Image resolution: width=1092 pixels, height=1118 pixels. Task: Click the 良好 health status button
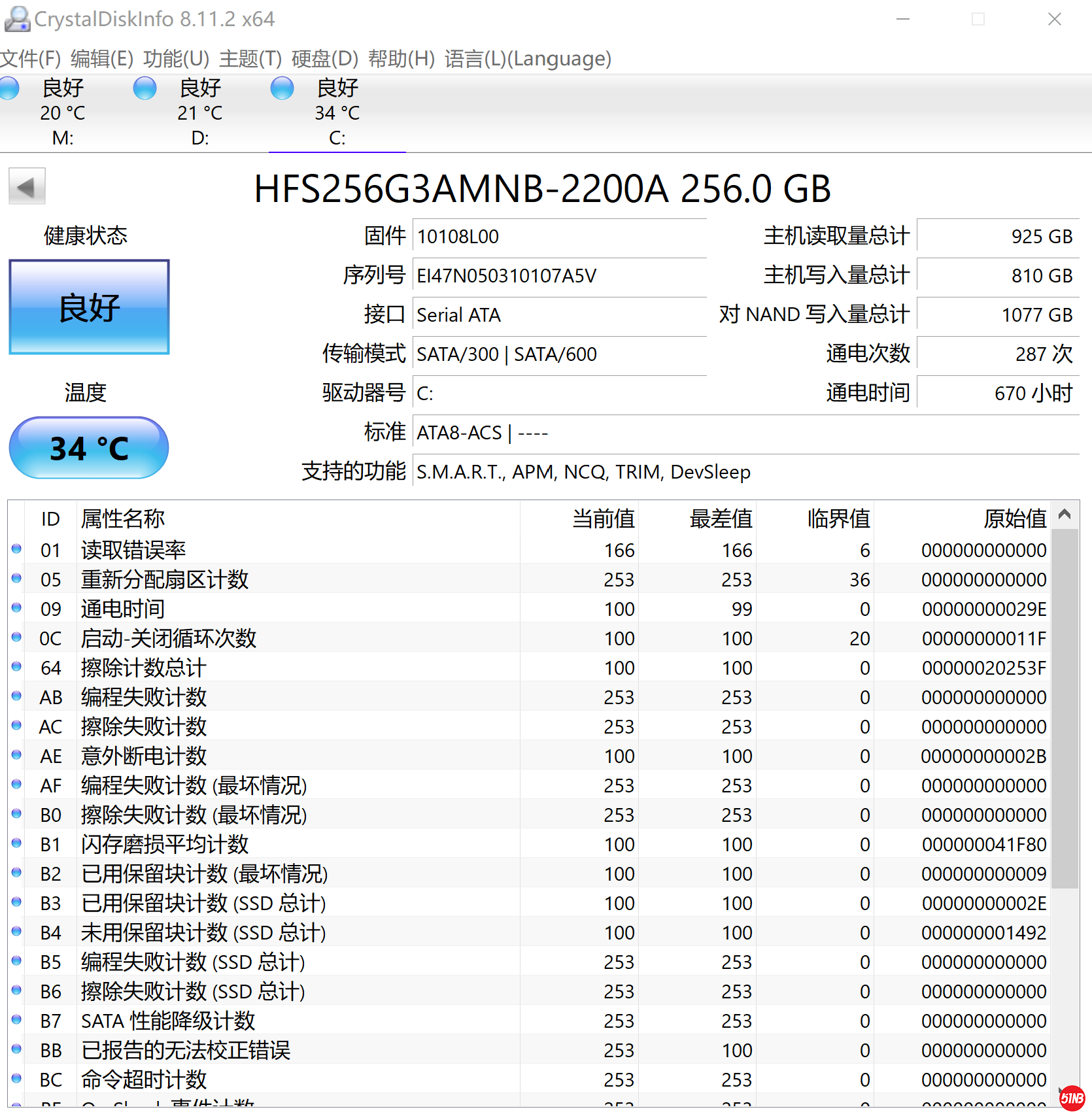click(90, 307)
